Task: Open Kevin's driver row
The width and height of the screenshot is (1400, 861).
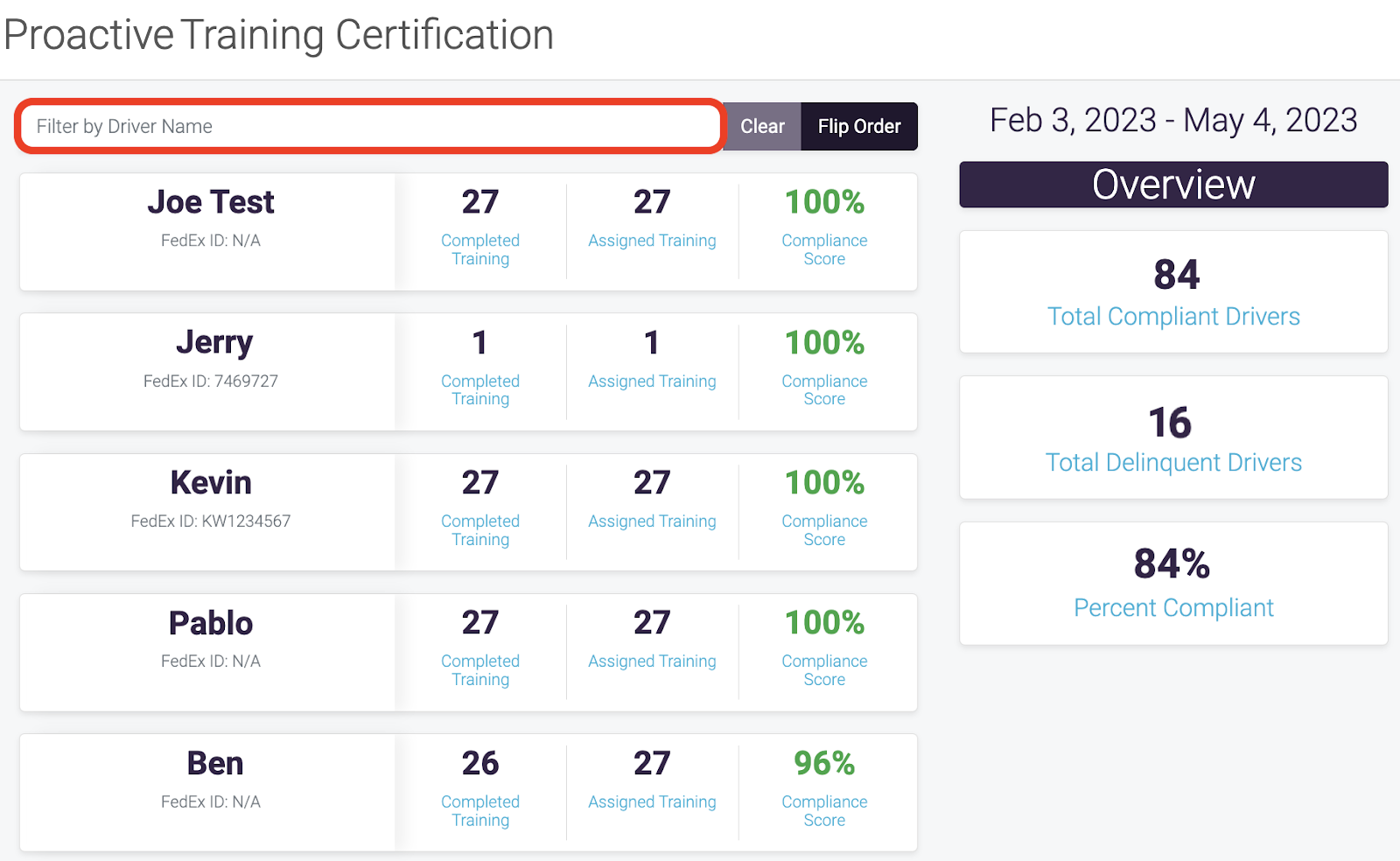Action: click(x=468, y=512)
